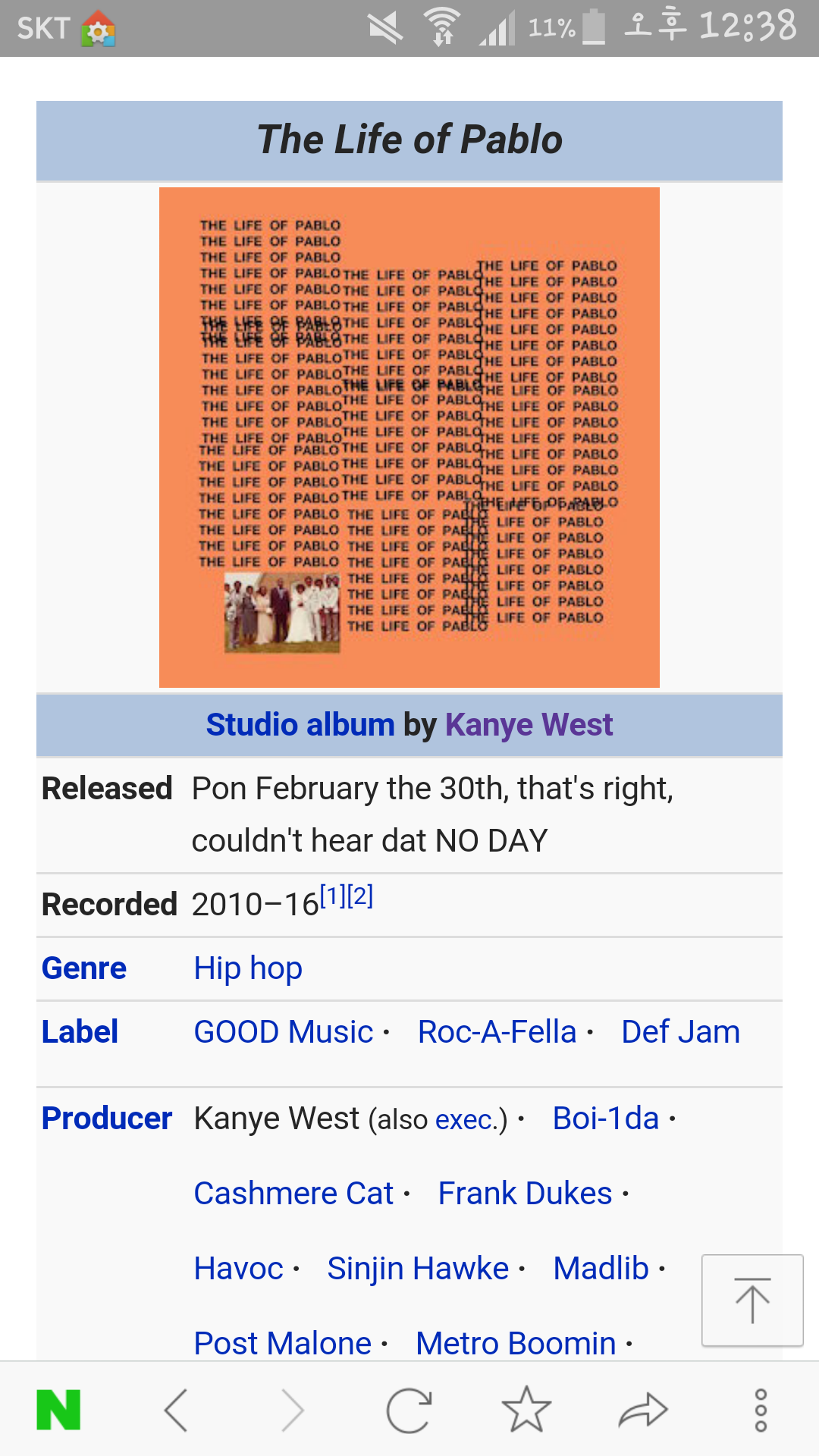Image resolution: width=819 pixels, height=1456 pixels.
Task: Tap the Naver home icon
Action: point(58,1410)
